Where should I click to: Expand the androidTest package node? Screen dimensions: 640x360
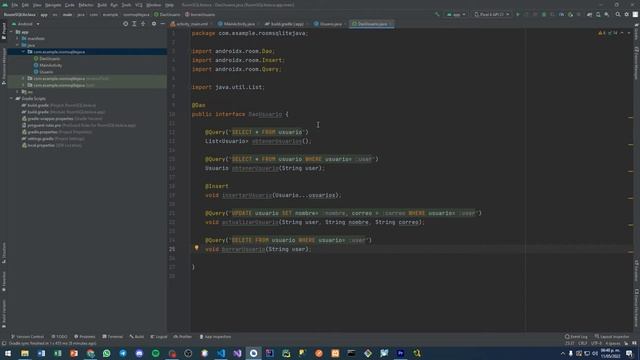point(24,78)
